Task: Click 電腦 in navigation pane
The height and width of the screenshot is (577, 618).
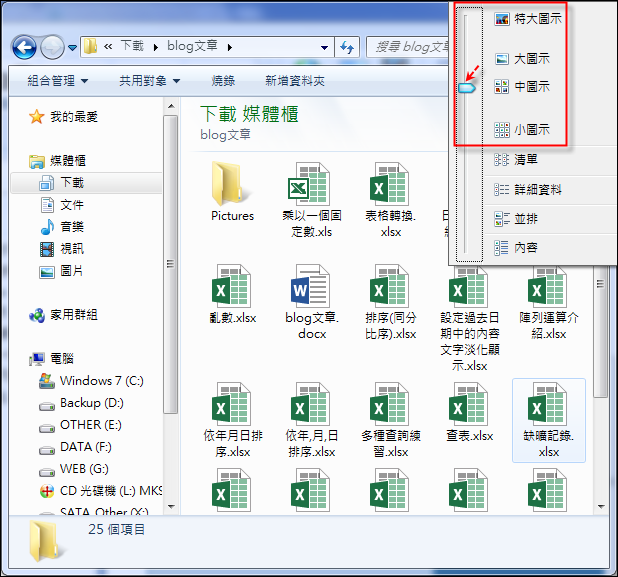Action: [x=51, y=359]
